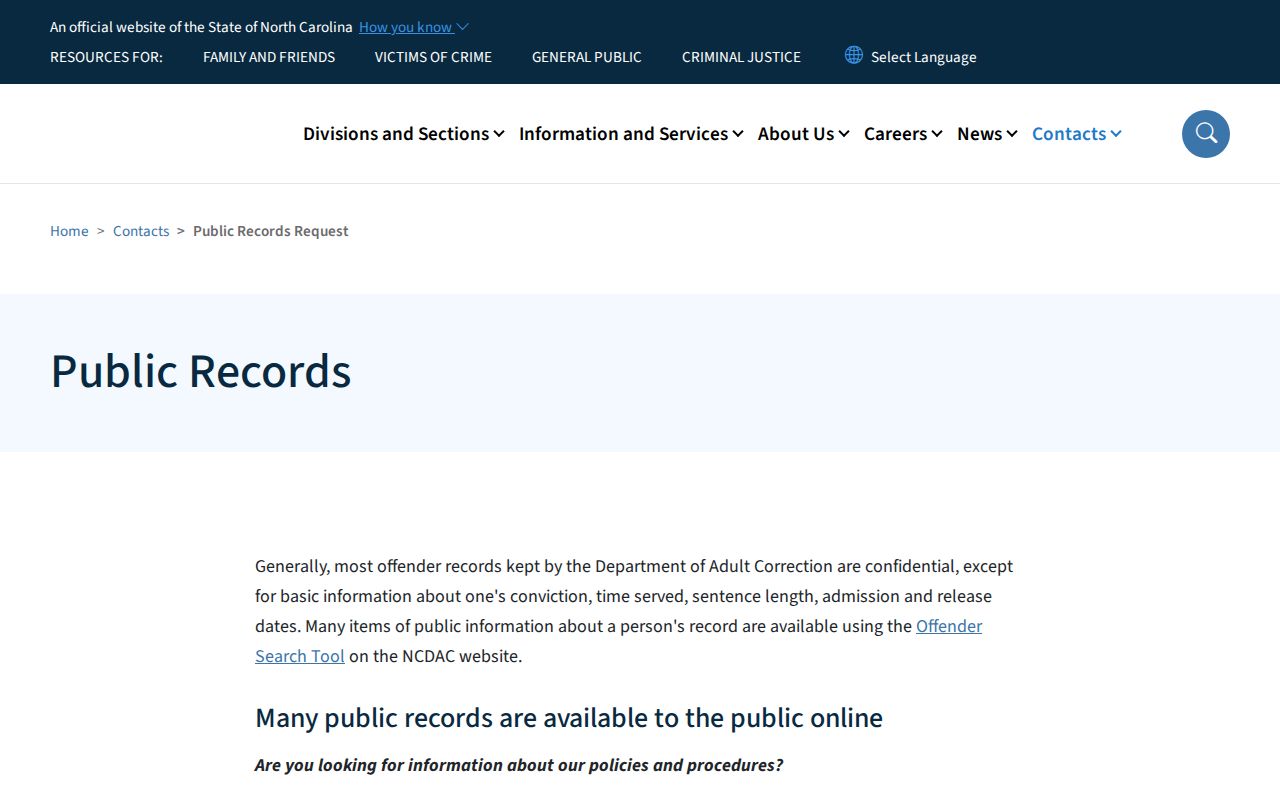Open Victims of Crime resources

(433, 57)
